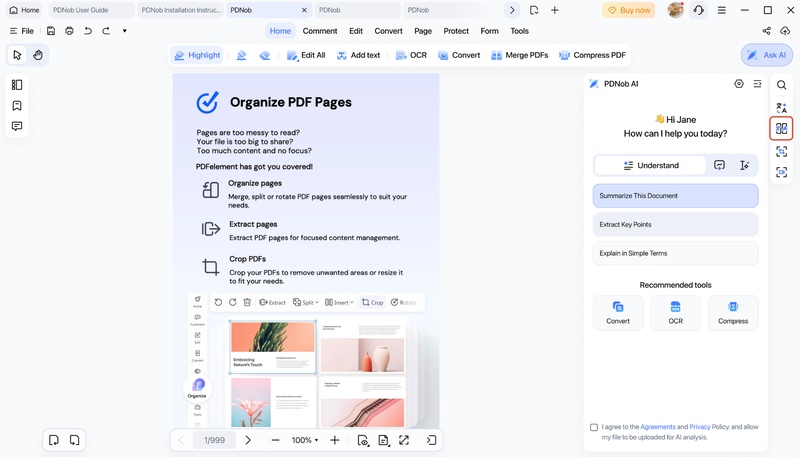Screen dimensions: 800x457
Task: Select the Merge PDFs tool
Action: pos(519,55)
